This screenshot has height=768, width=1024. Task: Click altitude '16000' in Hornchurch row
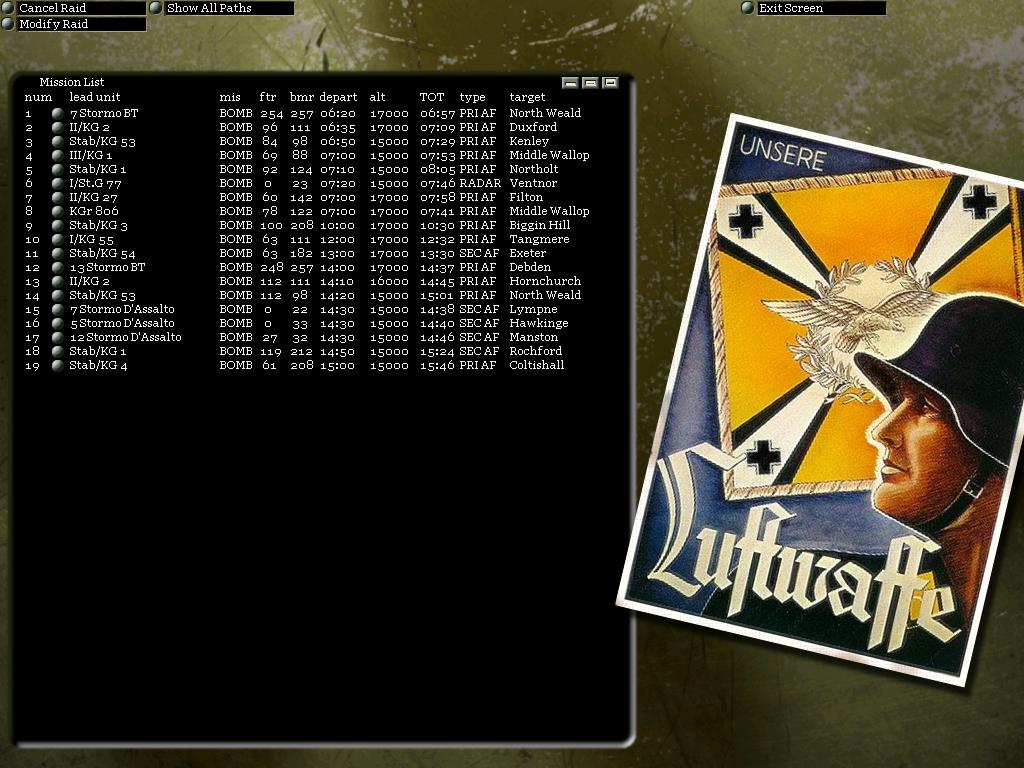[x=389, y=281]
